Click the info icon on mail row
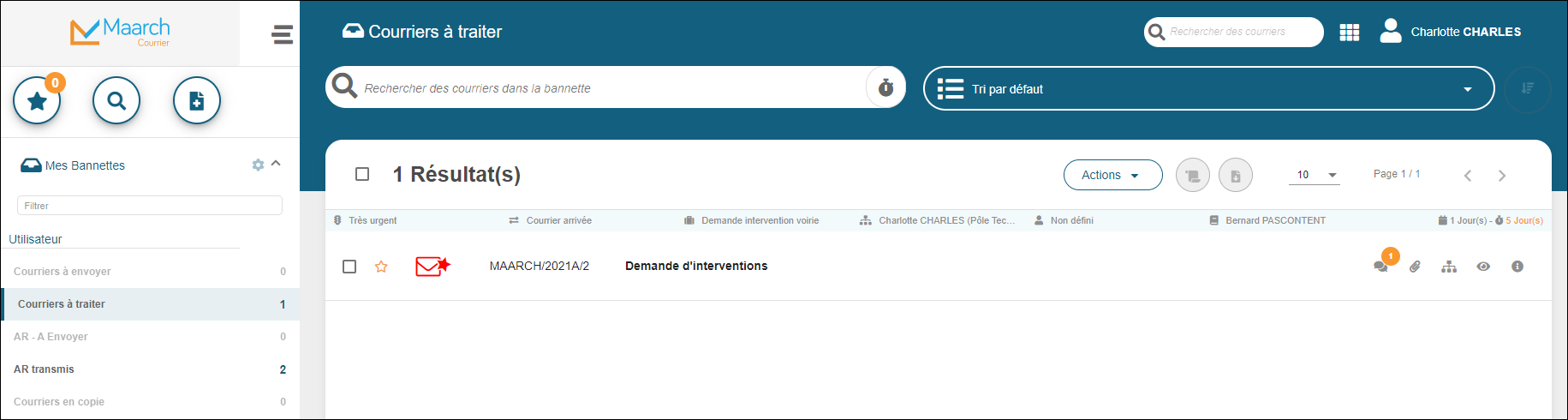 point(1517,267)
